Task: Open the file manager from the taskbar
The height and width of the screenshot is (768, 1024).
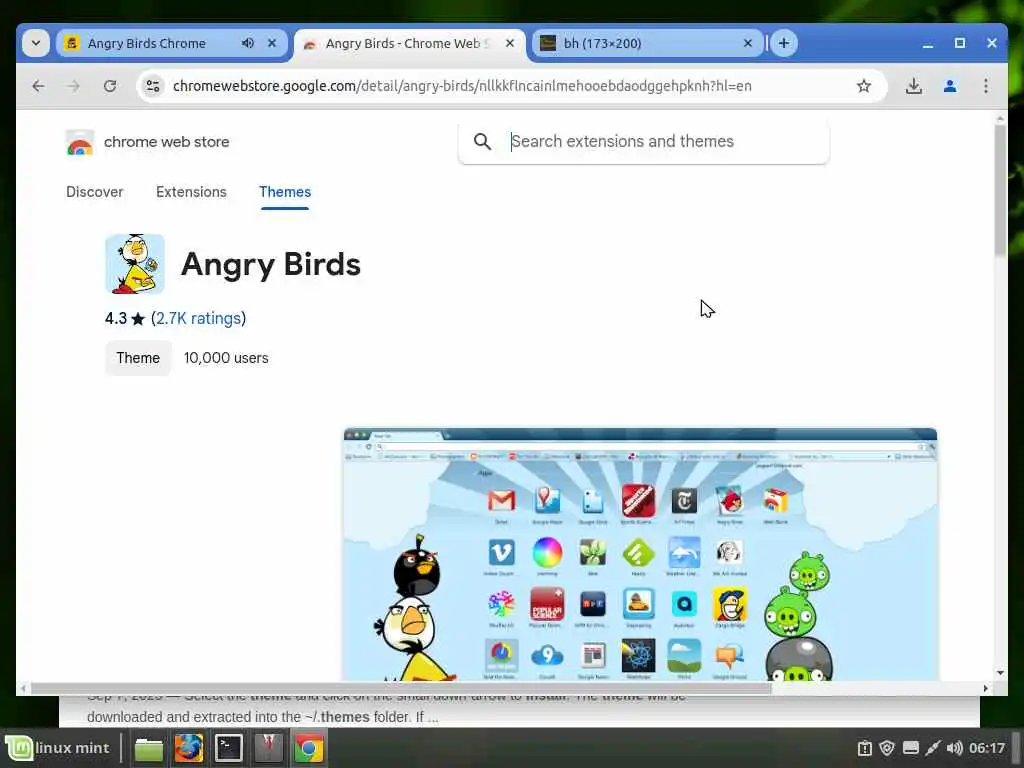Action: click(149, 748)
